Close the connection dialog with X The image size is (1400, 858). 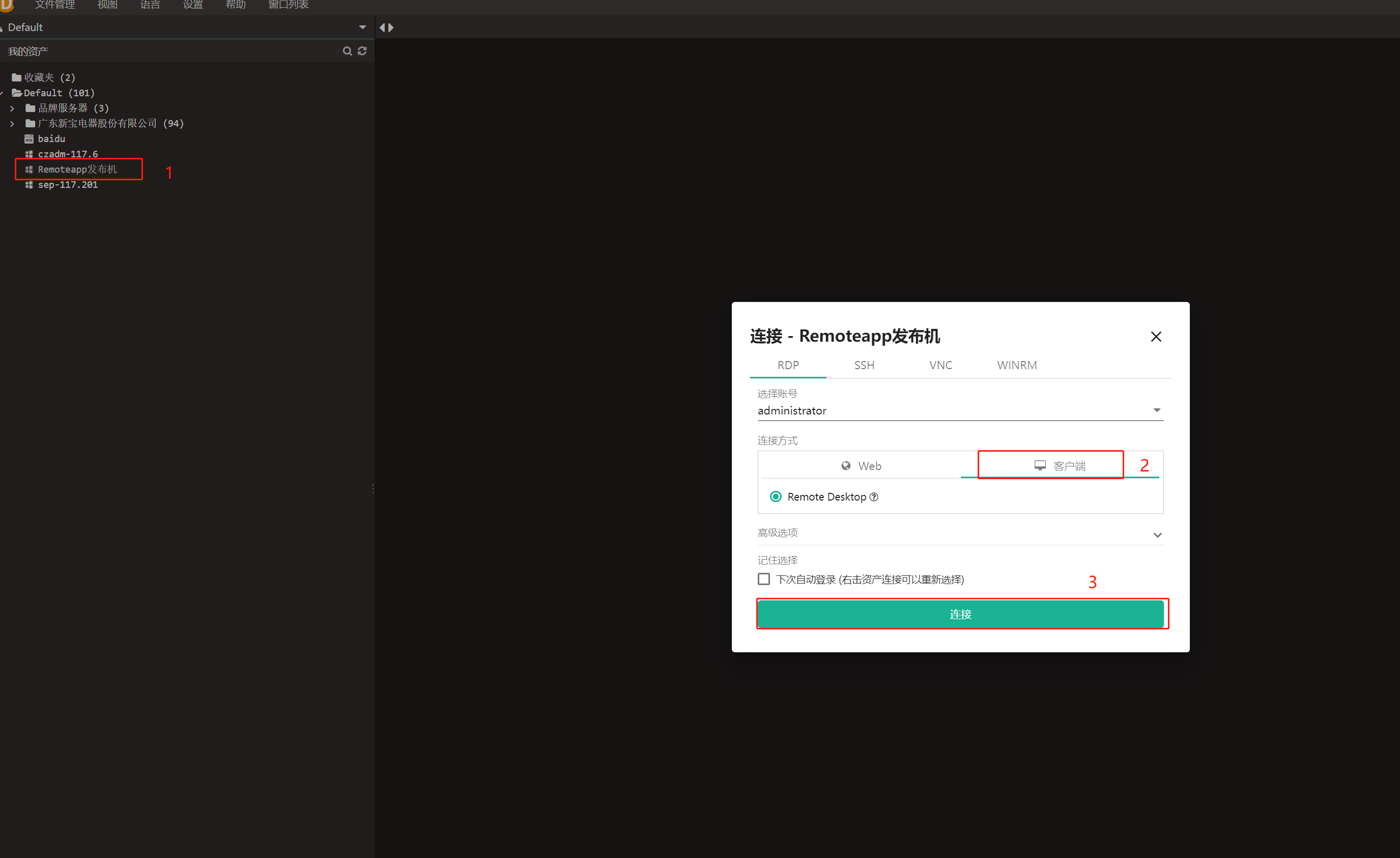pyautogui.click(x=1156, y=337)
